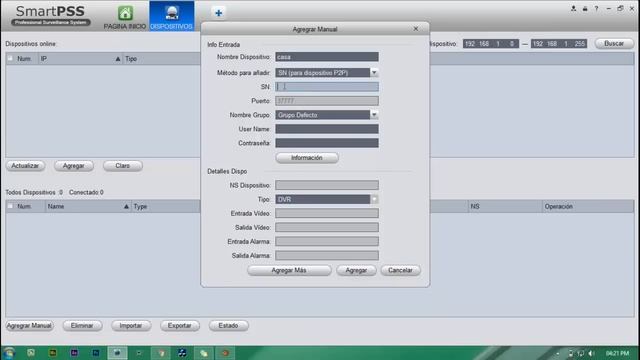Click the Salida Alarma field
The width and height of the screenshot is (640, 360).
click(327, 256)
